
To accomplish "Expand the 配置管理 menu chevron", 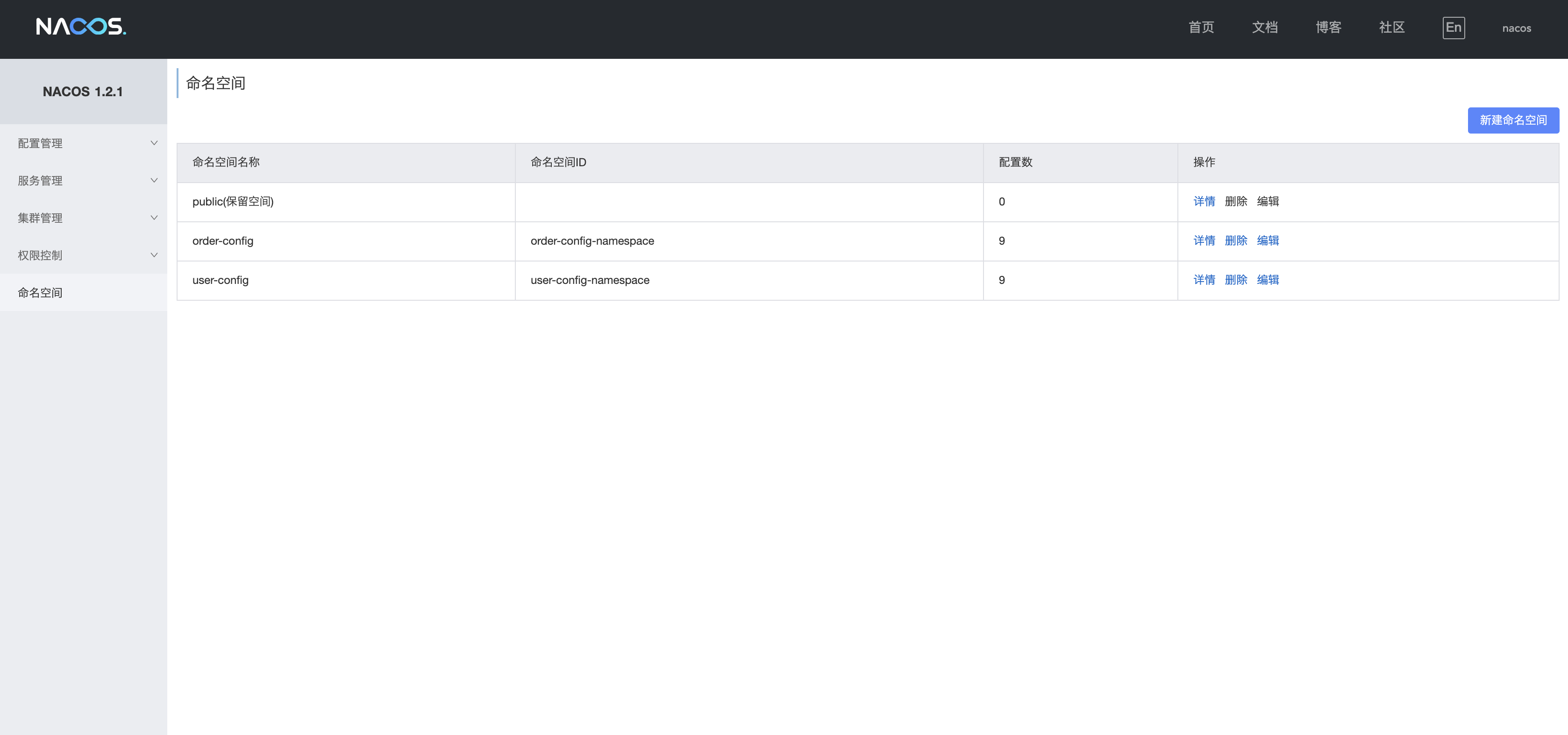I will [154, 143].
